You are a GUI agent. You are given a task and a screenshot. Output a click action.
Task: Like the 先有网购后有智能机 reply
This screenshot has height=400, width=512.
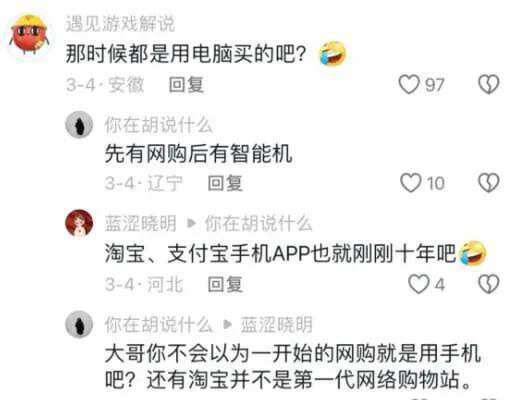pyautogui.click(x=410, y=183)
